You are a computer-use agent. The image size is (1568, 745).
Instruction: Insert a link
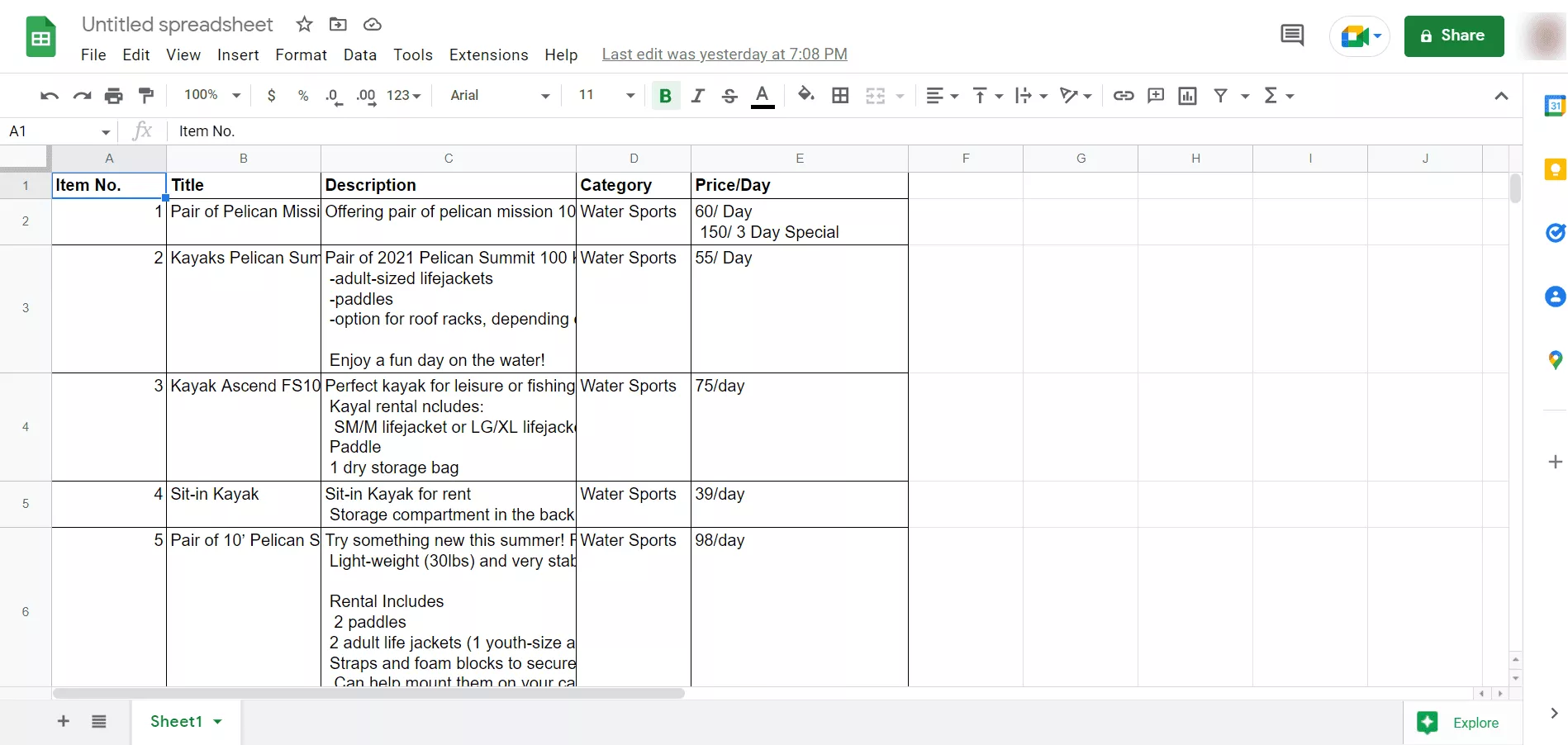coord(1124,95)
